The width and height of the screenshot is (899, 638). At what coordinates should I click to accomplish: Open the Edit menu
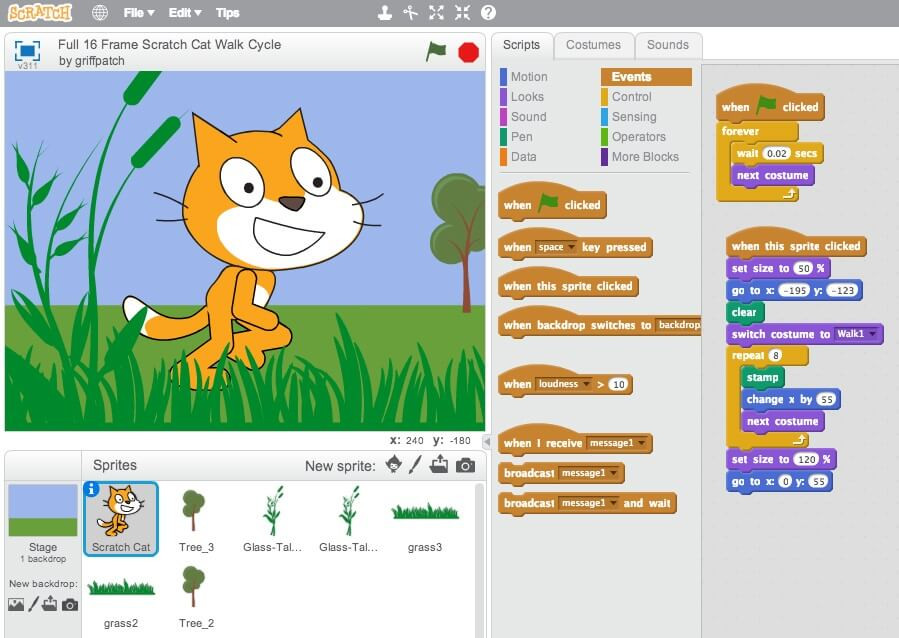[x=185, y=13]
